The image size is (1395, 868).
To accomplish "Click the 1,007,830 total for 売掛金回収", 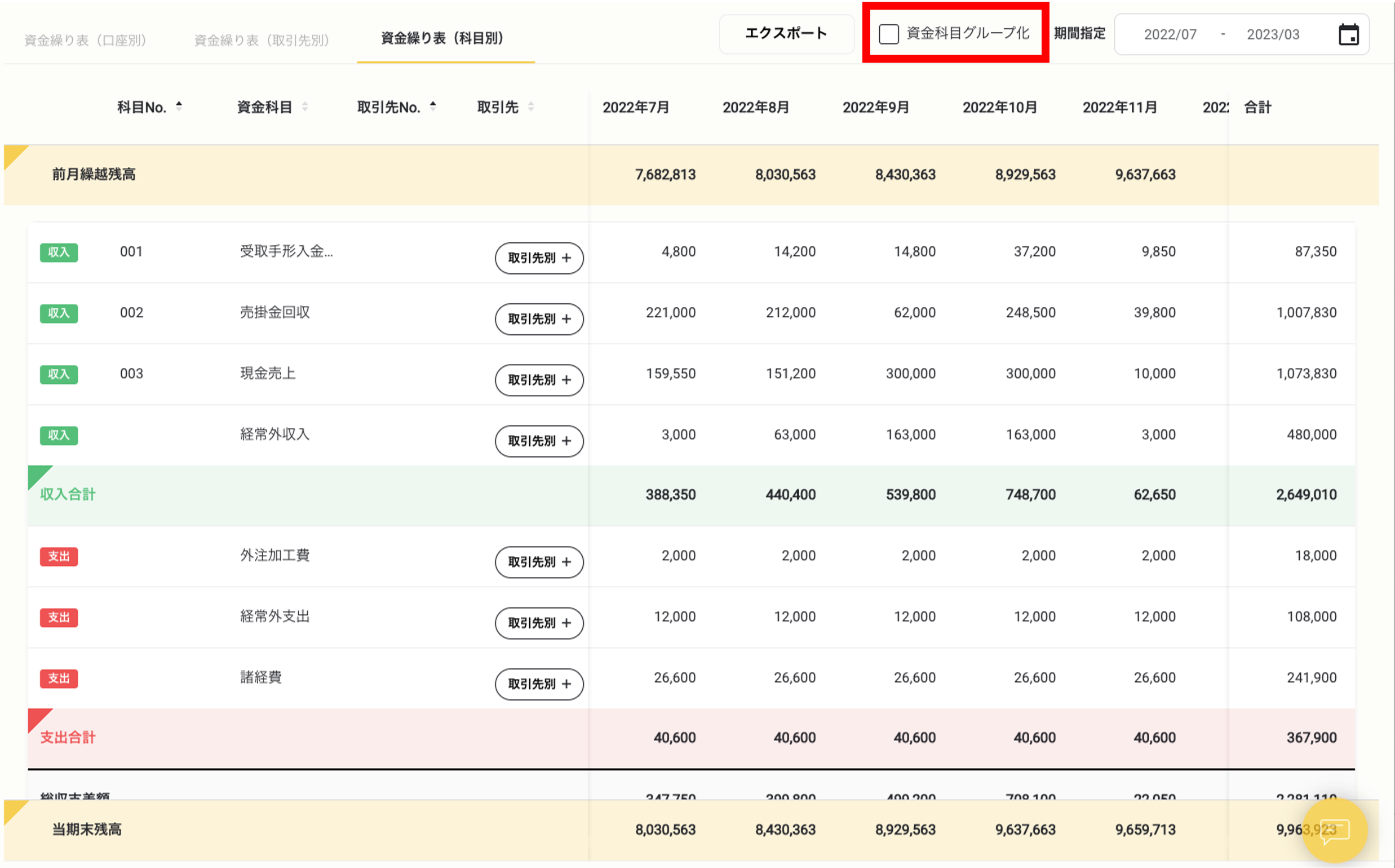I will click(1306, 312).
